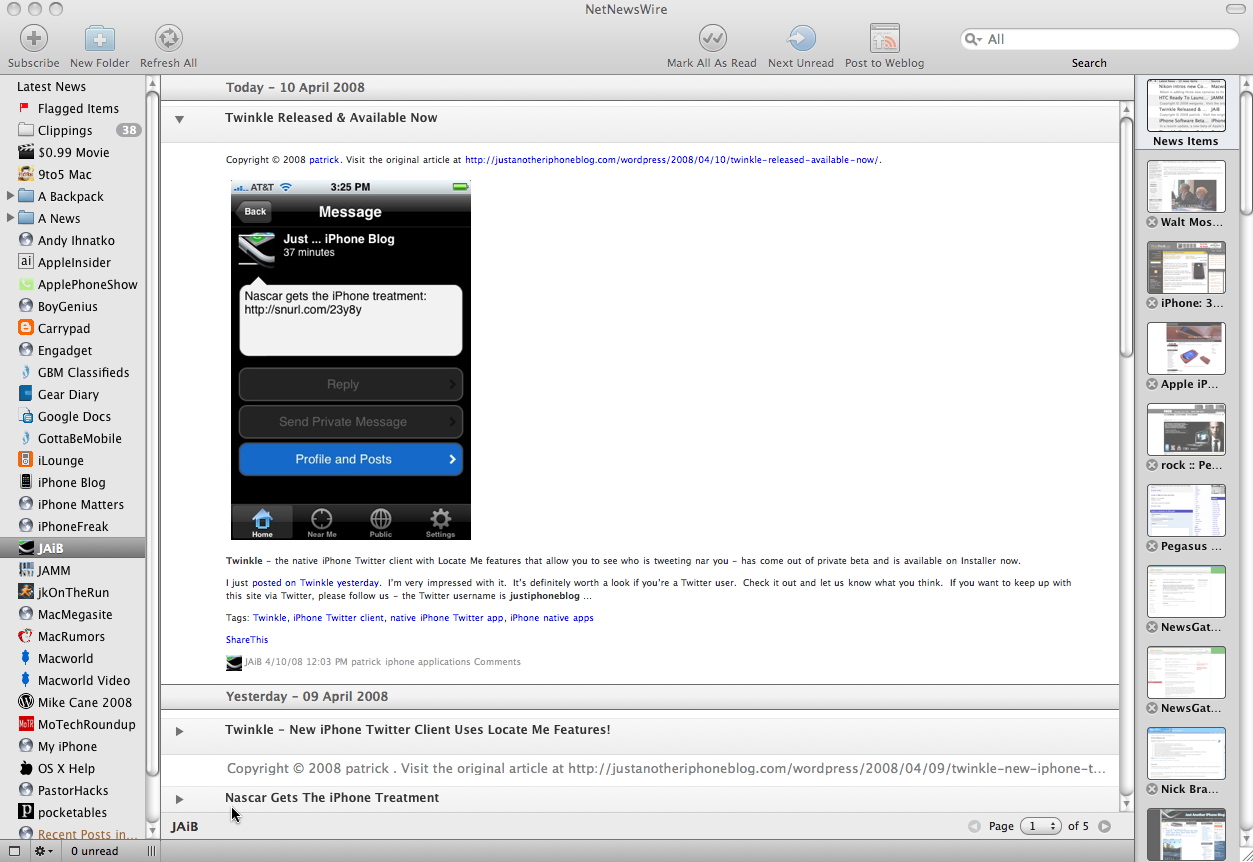Open the justanotheriphoneblog original article link
The image size is (1253, 862).
click(x=672, y=159)
